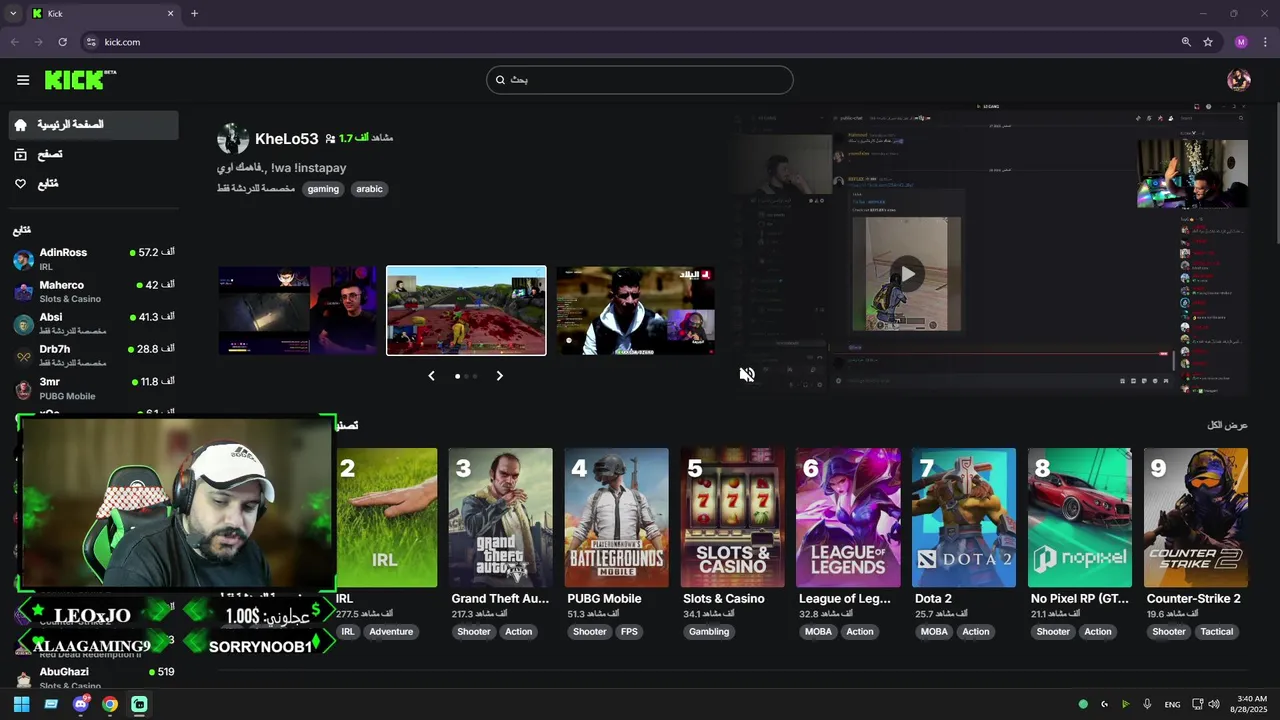Click the FPS tag under PUBG Mobile
Image resolution: width=1280 pixels, height=720 pixels.
[629, 632]
